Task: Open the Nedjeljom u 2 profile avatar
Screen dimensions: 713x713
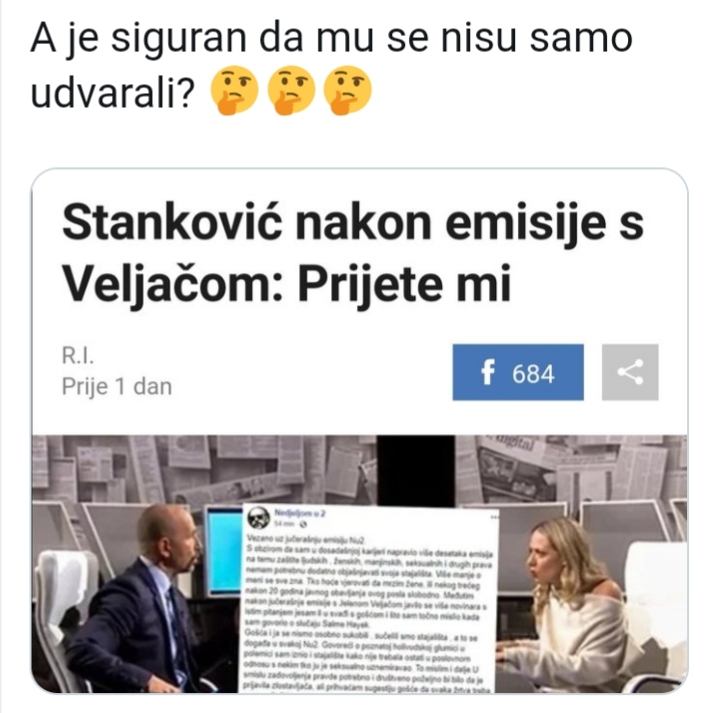Action: point(258,517)
